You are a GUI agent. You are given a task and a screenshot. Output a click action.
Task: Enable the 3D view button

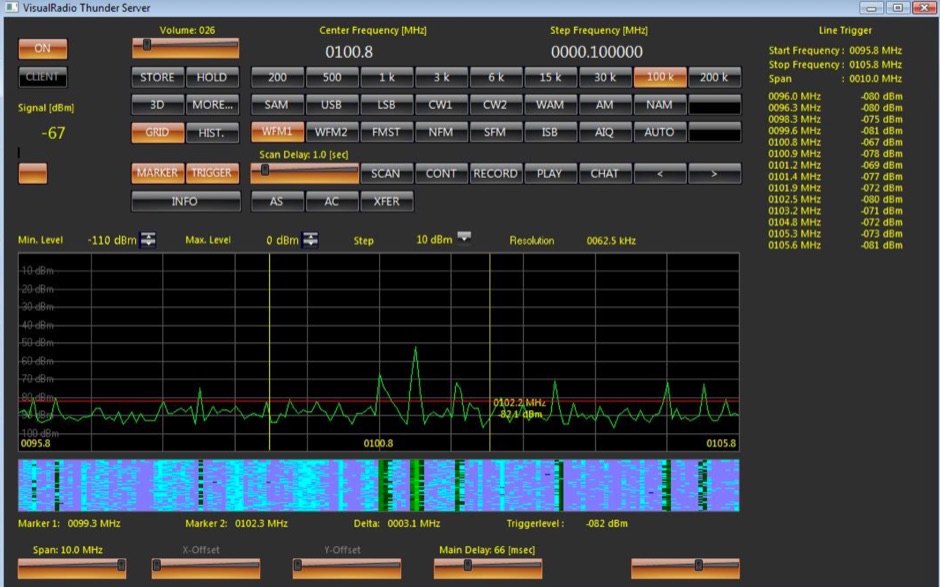coord(157,105)
